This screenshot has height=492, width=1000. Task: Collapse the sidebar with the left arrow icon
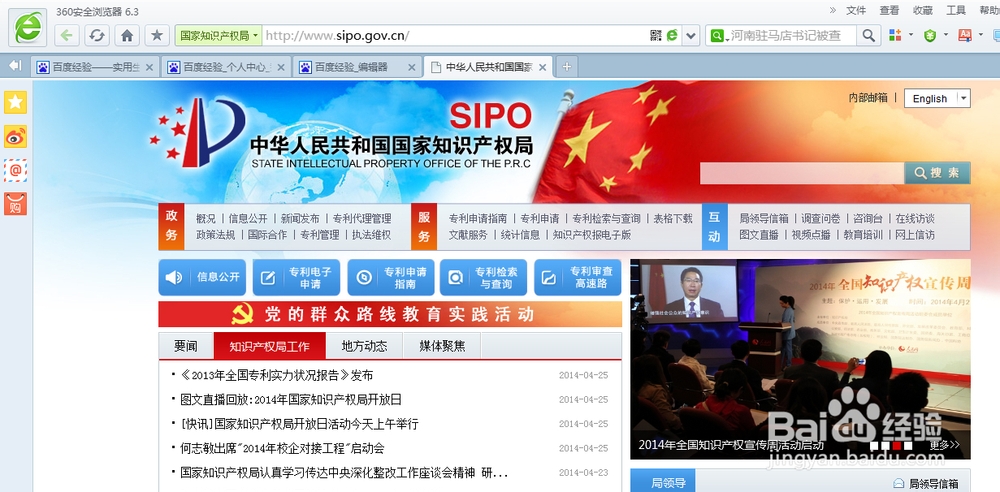tap(15, 66)
